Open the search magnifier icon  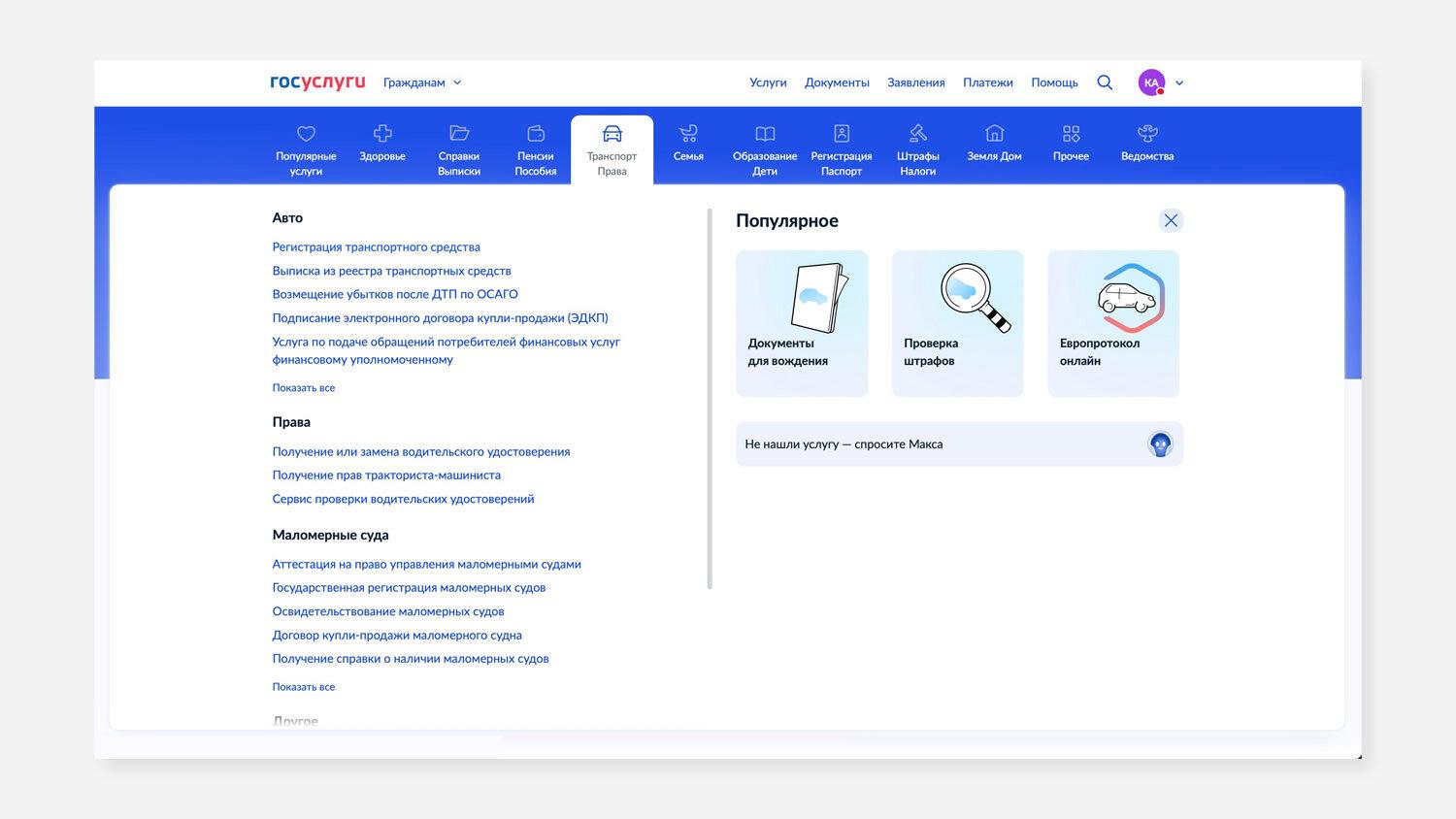coord(1105,82)
